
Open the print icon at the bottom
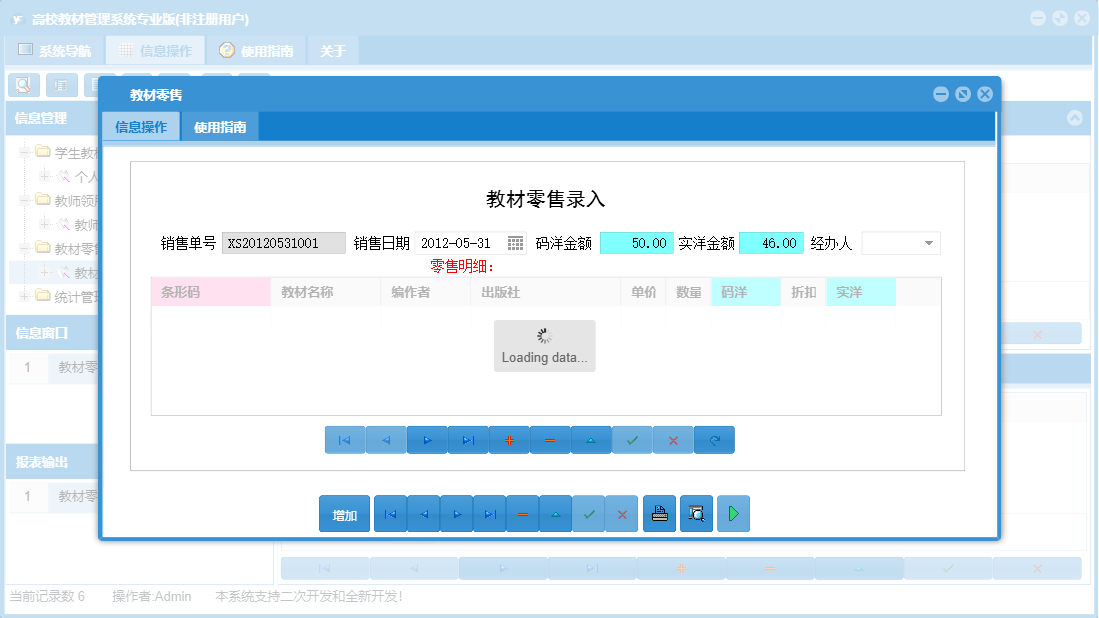click(x=659, y=513)
